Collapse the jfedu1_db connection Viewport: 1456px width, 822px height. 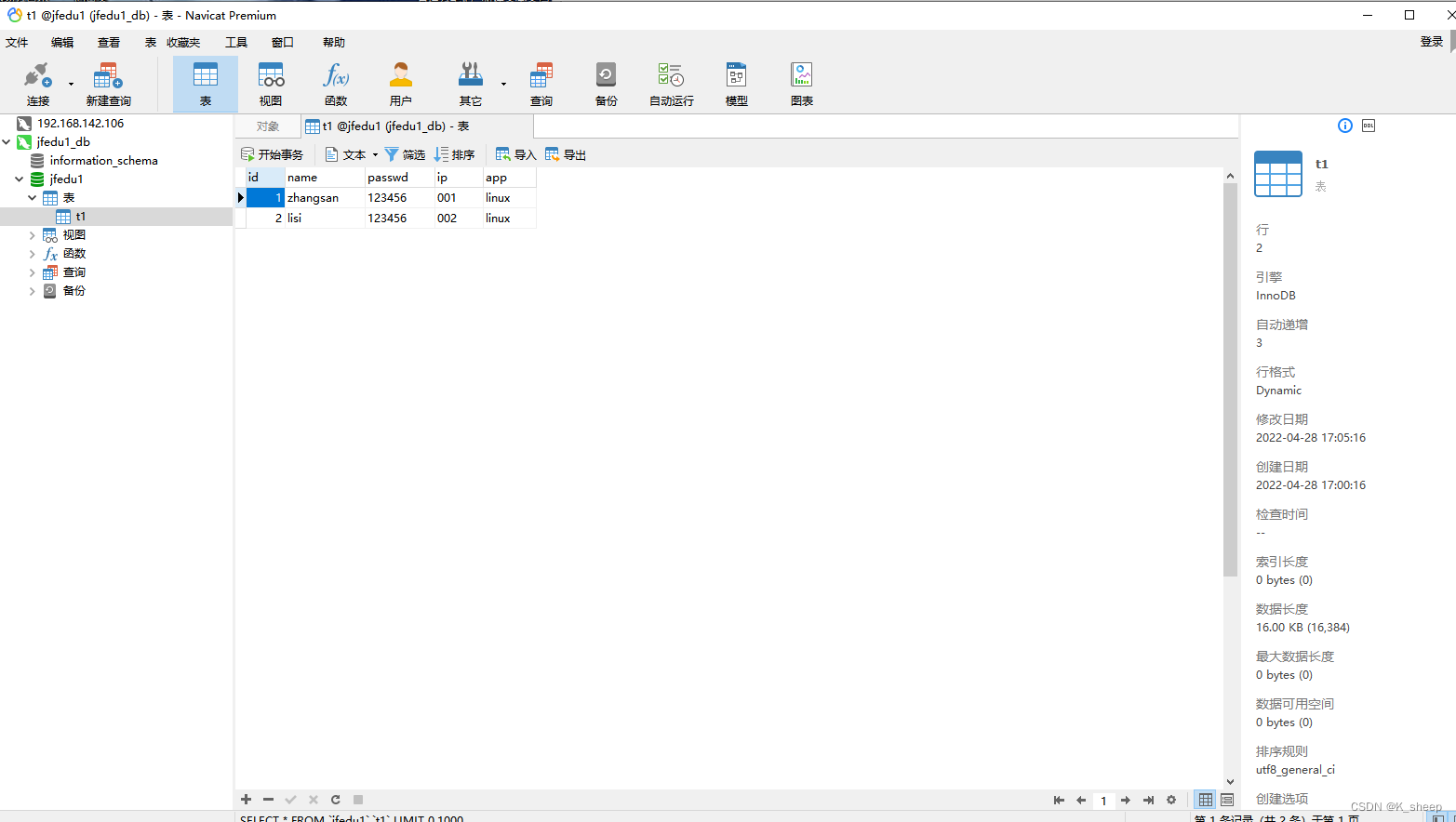pyautogui.click(x=7, y=142)
